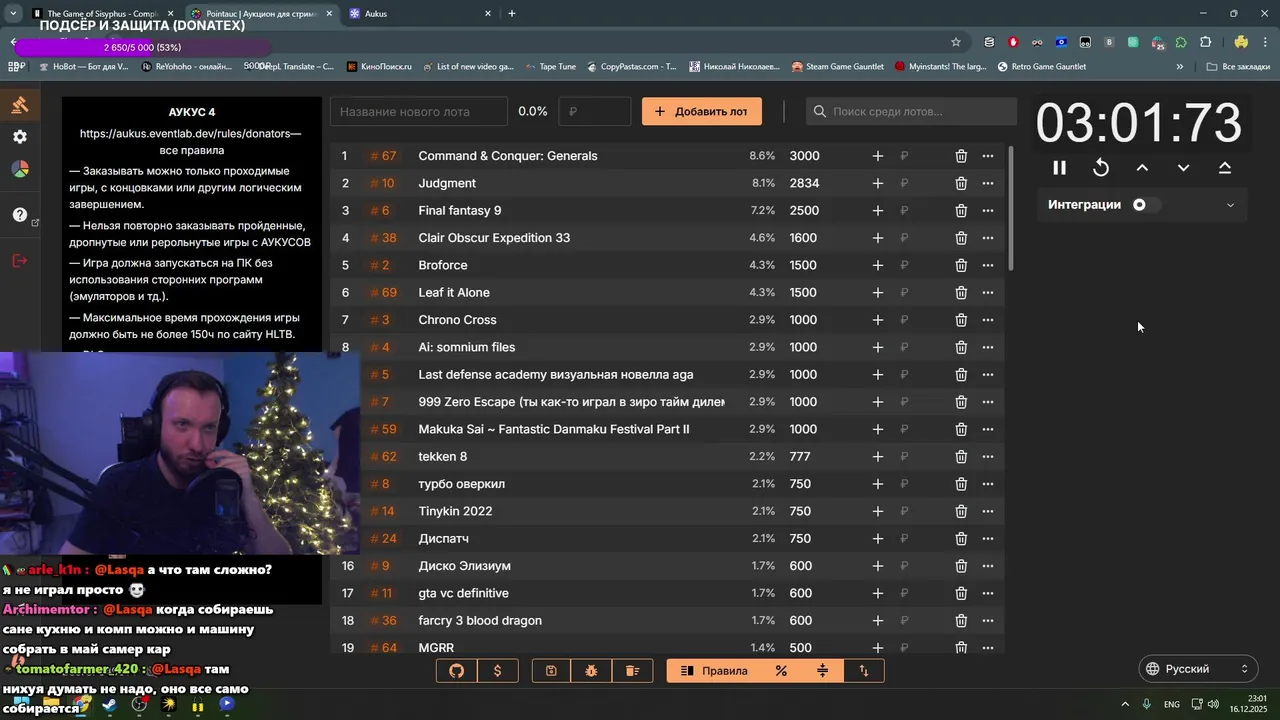Screen dimensions: 1280x720
Task: Click sort arrows button in bottom toolbar
Action: click(864, 671)
